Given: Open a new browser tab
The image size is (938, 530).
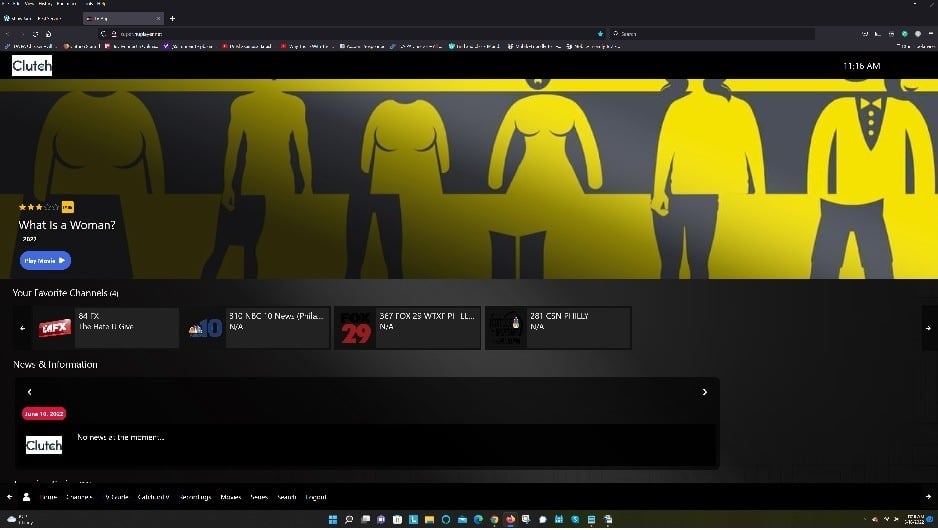Looking at the screenshot, I should click(172, 19).
